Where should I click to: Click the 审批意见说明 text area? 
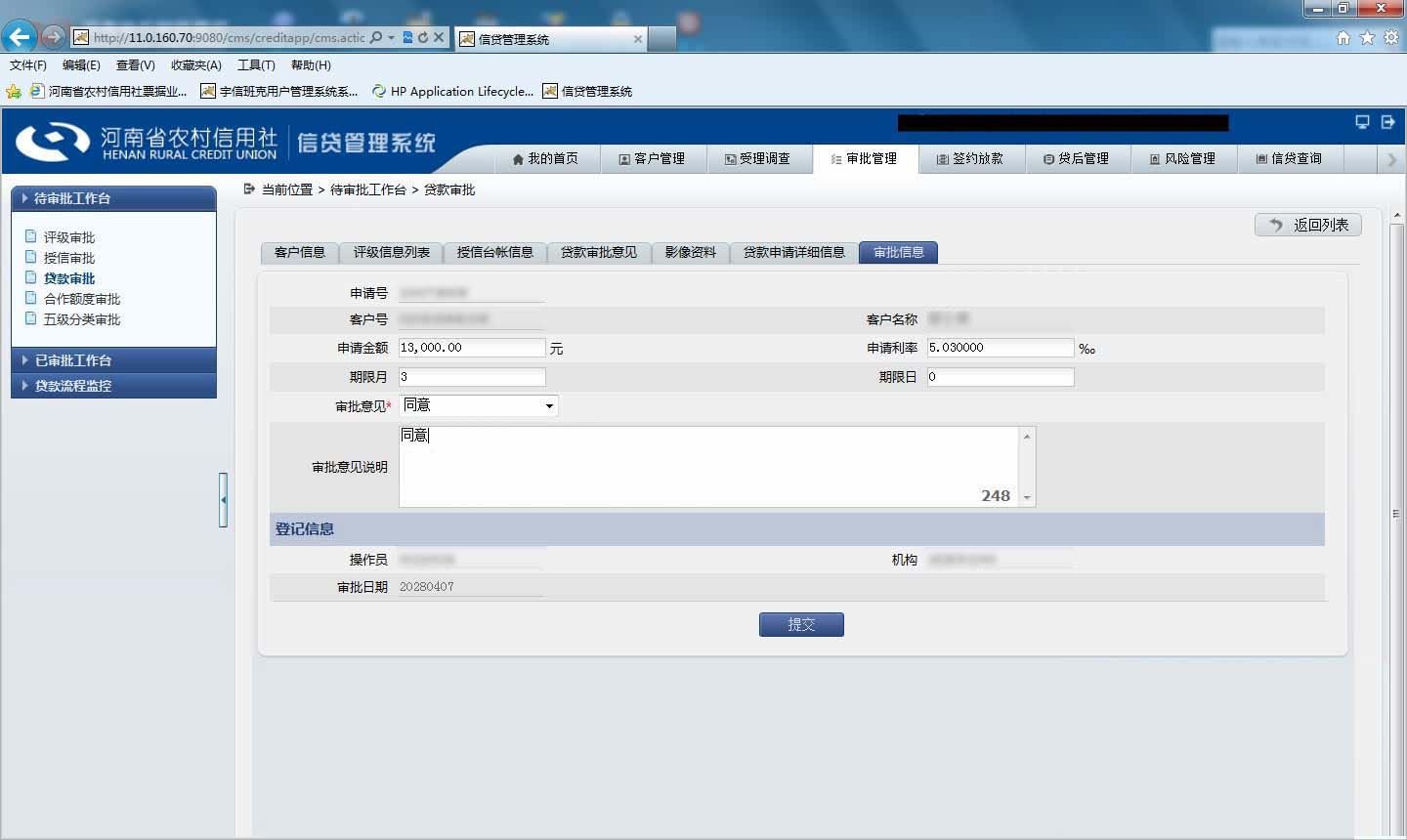coord(717,467)
